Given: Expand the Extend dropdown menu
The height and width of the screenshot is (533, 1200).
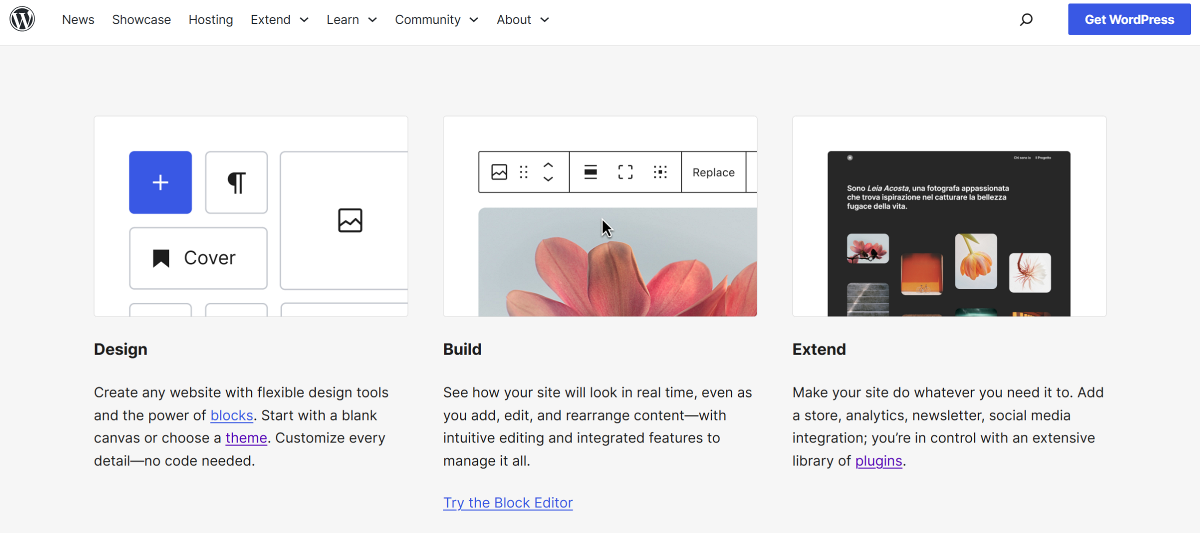Looking at the screenshot, I should [x=279, y=20].
